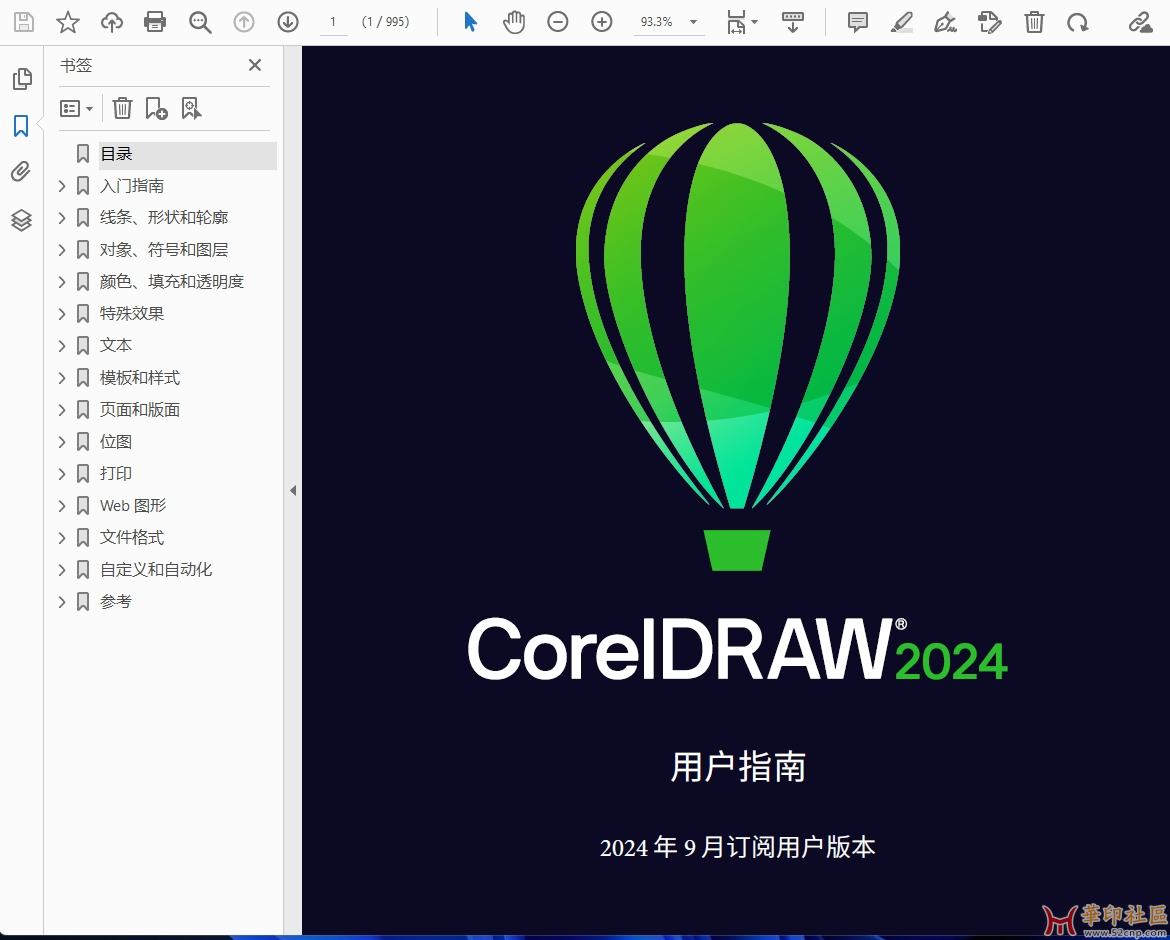Expand the 颜色、填充和透明度 bookmark

click(63, 282)
